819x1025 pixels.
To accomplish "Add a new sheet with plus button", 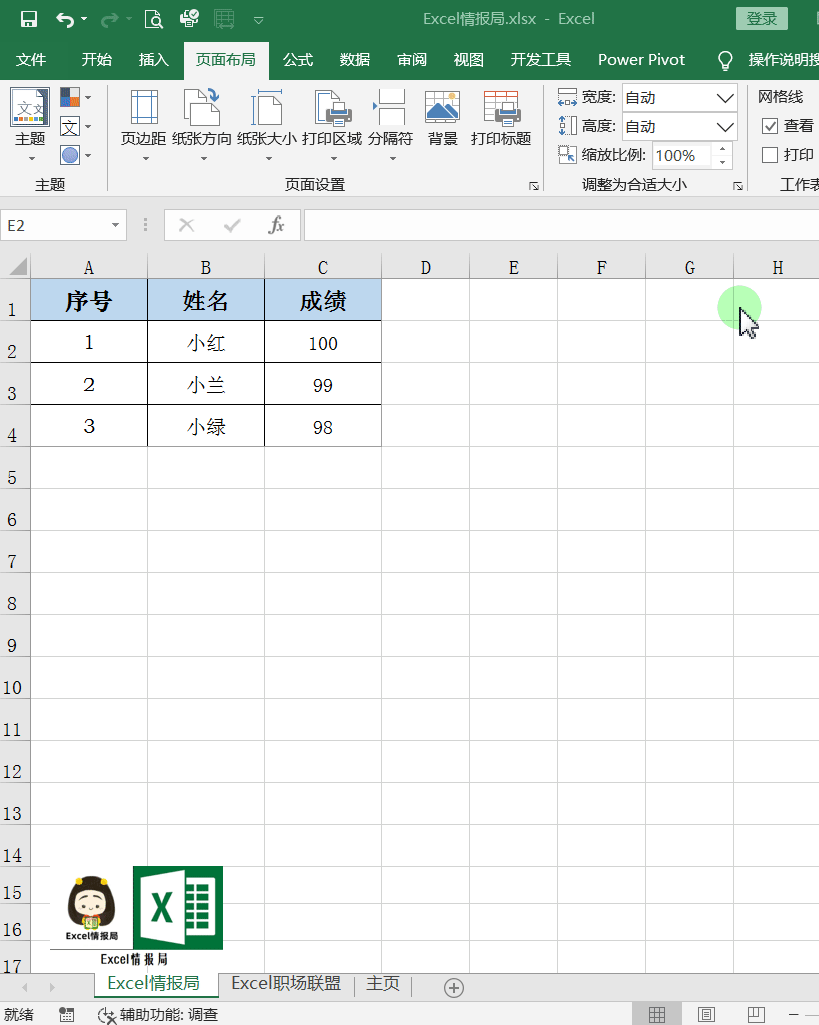I will coord(454,987).
